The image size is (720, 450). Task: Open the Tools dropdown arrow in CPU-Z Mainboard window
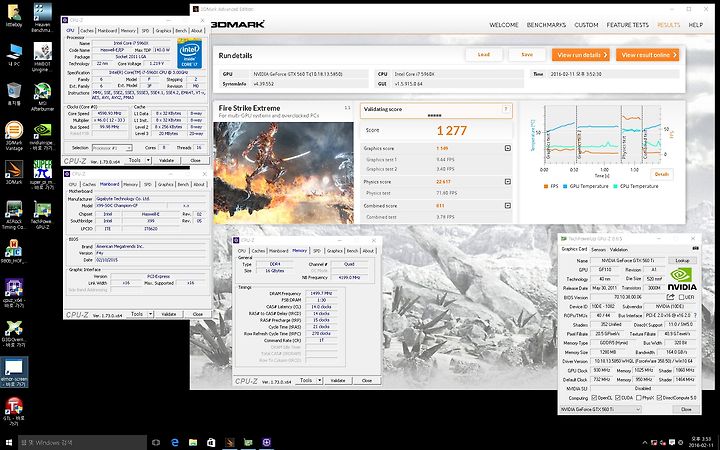point(151,314)
